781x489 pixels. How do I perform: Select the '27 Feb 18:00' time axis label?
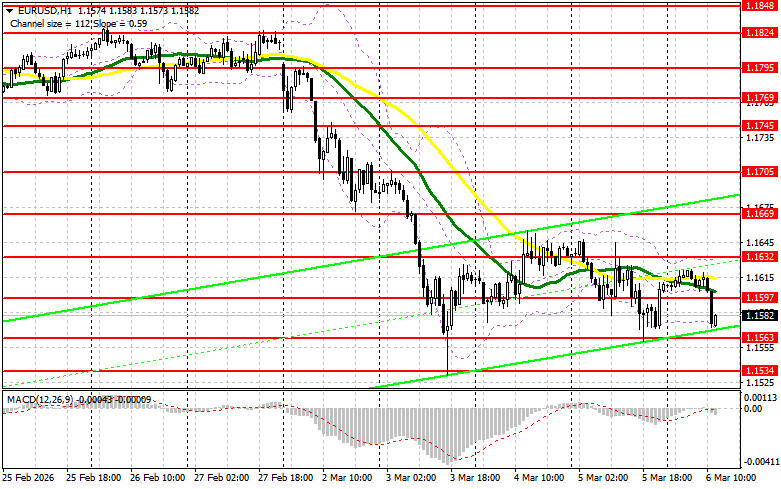[x=285, y=478]
